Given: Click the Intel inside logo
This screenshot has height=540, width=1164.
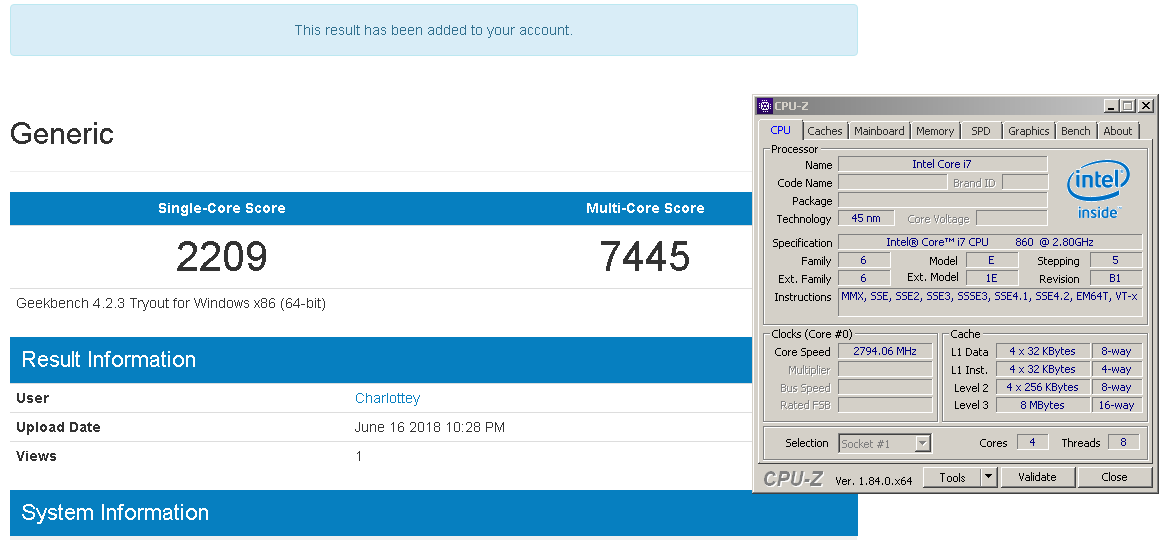Looking at the screenshot, I should click(1099, 190).
